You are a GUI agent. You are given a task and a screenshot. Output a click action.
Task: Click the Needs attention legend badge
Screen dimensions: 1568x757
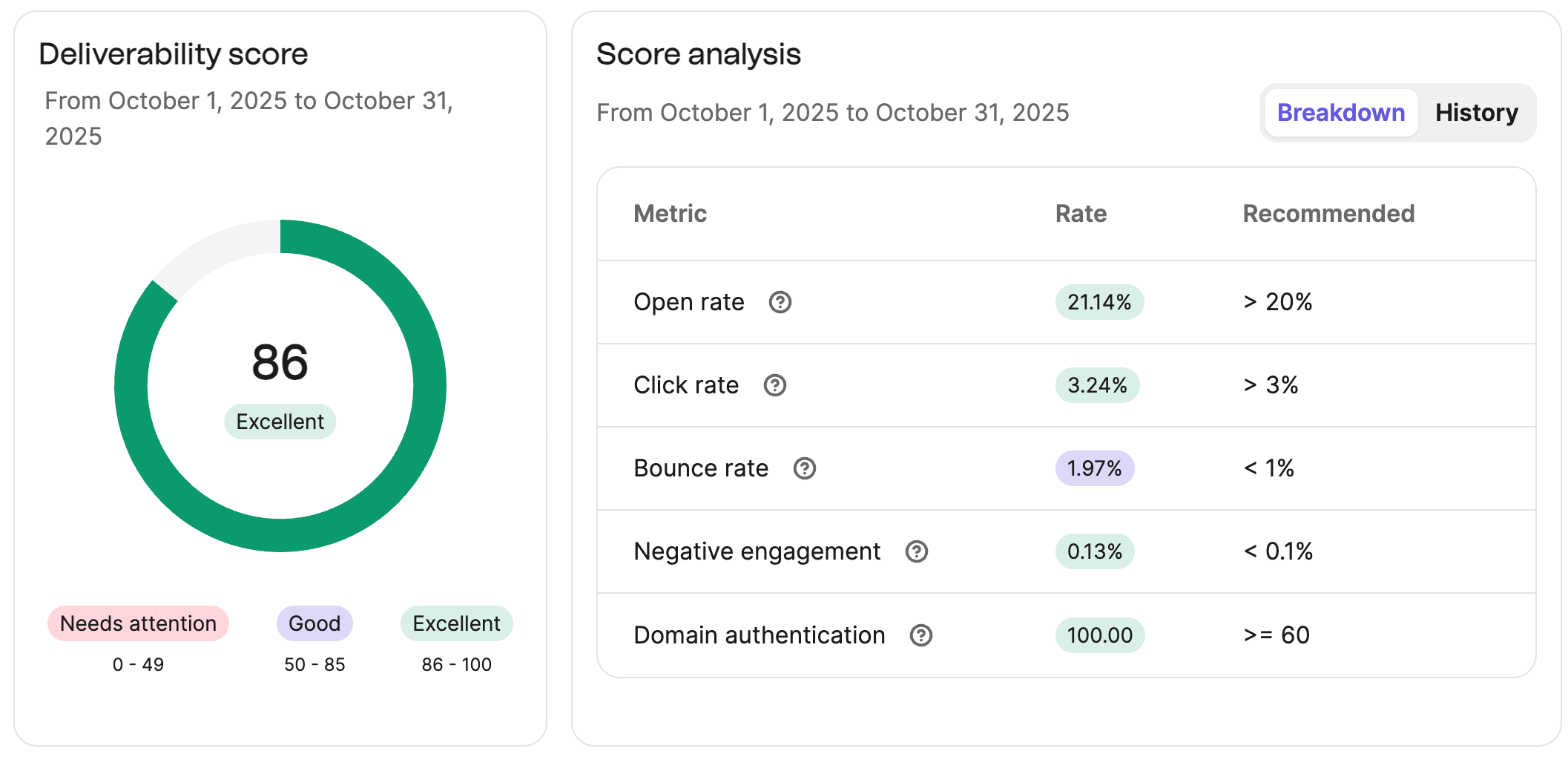pyautogui.click(x=138, y=623)
